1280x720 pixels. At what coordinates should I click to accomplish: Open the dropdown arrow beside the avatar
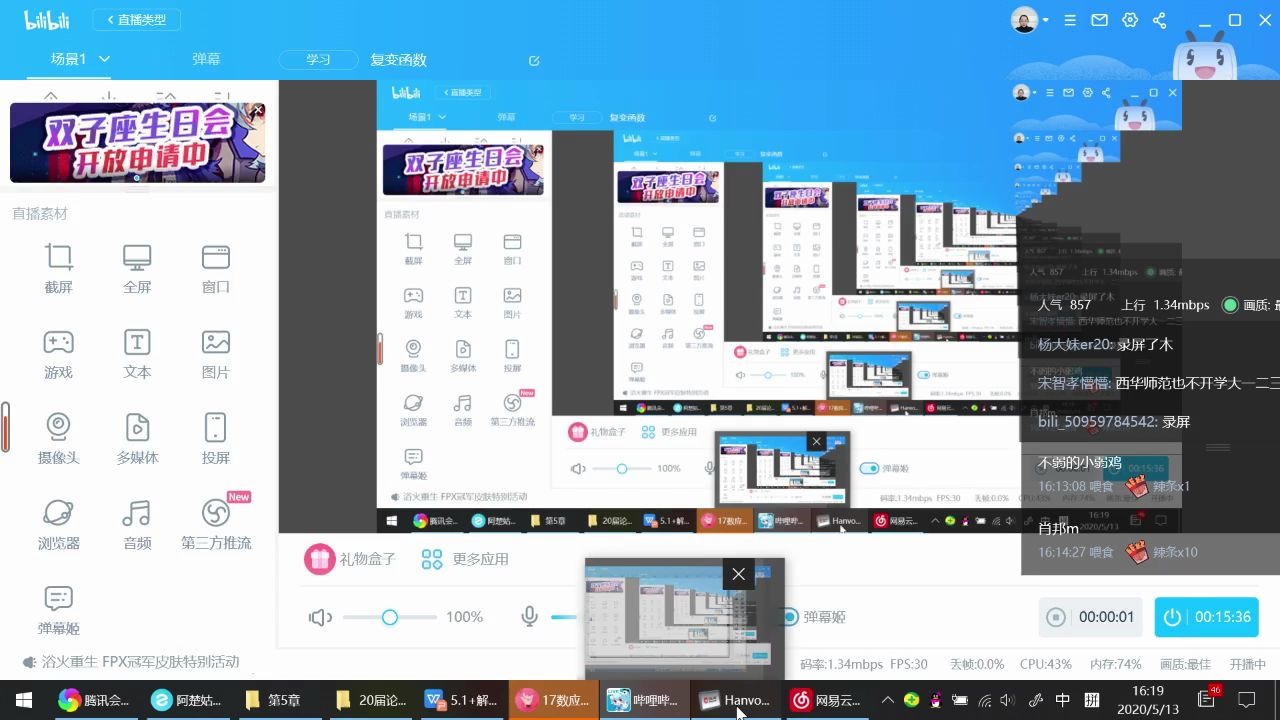pos(1046,20)
